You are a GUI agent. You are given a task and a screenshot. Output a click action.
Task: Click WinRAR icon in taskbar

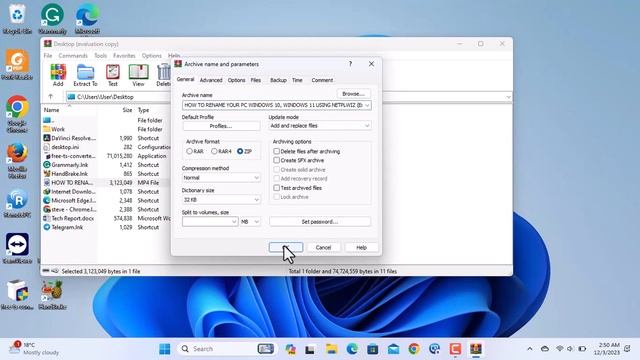(x=476, y=349)
